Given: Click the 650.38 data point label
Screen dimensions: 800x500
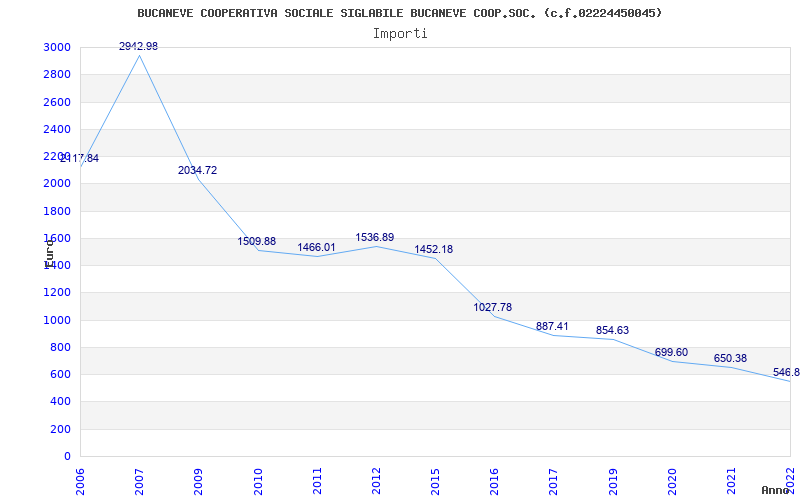Looking at the screenshot, I should click(x=730, y=359).
